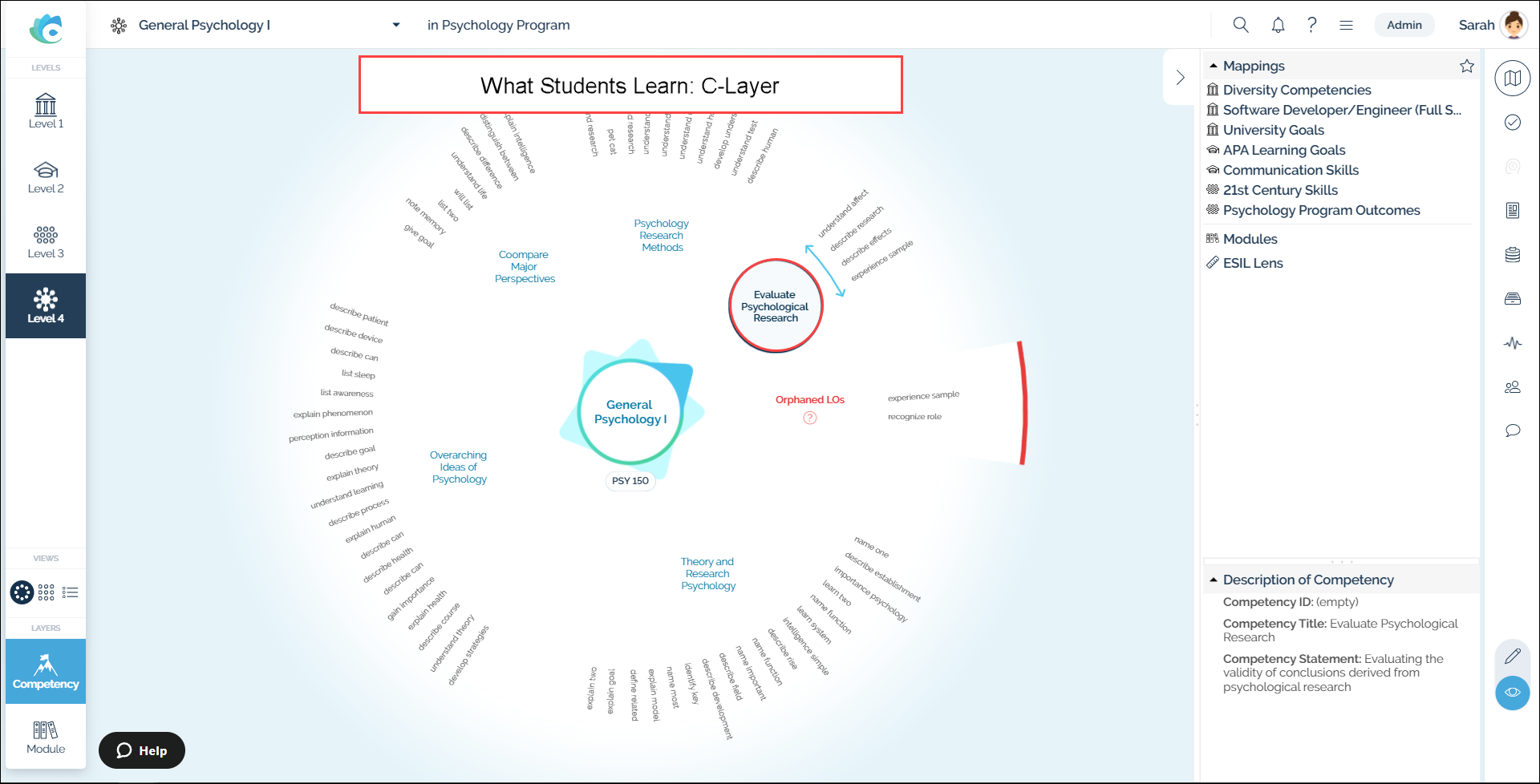Select the Evaluate Psychological Research node
Viewport: 1540px width, 784px height.
coord(776,306)
